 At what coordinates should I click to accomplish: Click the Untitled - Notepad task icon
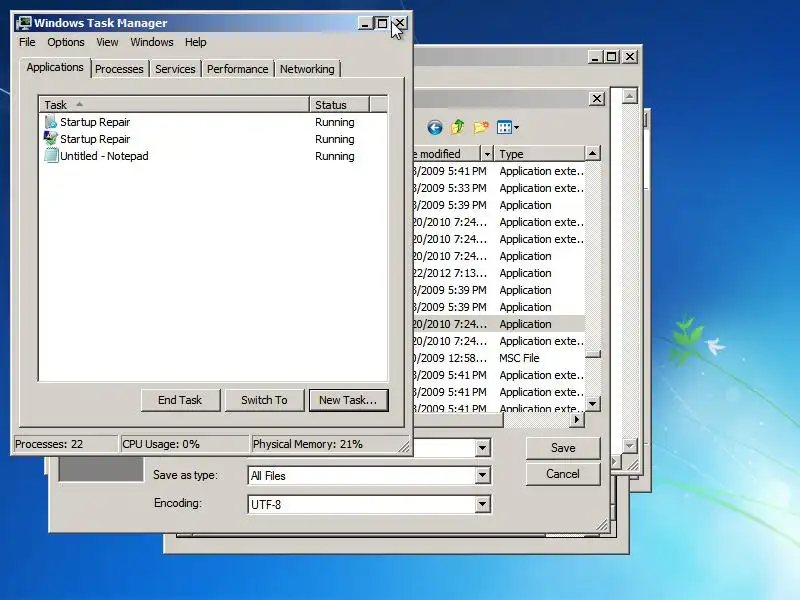click(x=51, y=156)
